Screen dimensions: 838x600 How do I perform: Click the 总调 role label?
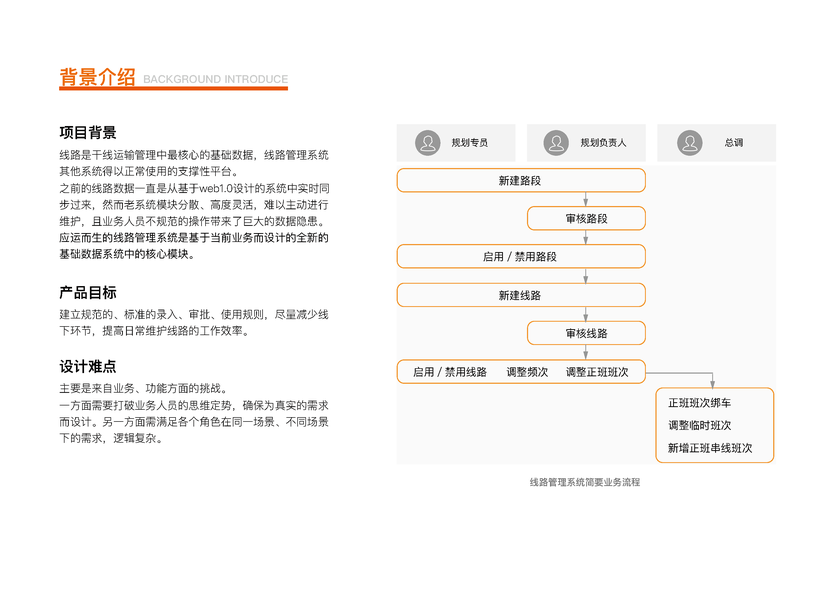(734, 143)
